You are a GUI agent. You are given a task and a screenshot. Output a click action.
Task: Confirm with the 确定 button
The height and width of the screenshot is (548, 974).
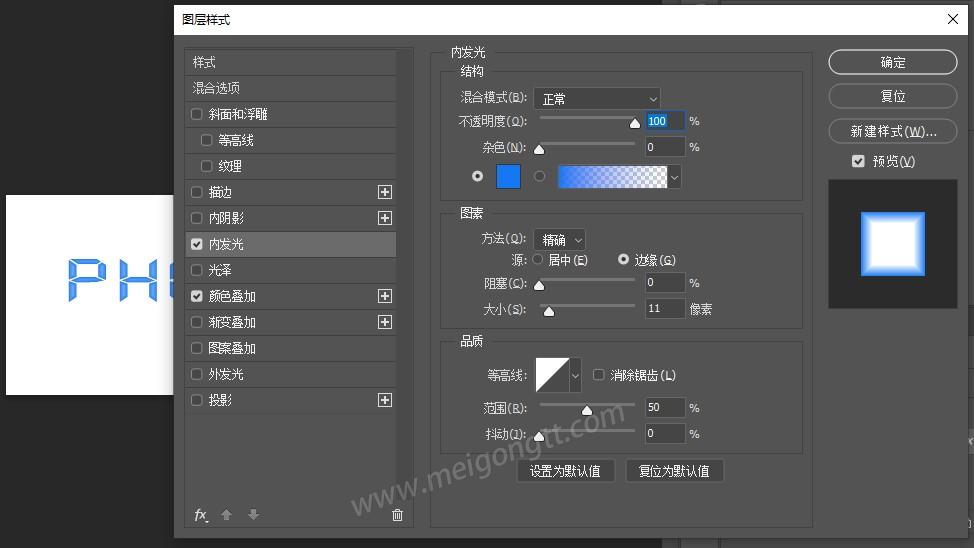click(893, 62)
